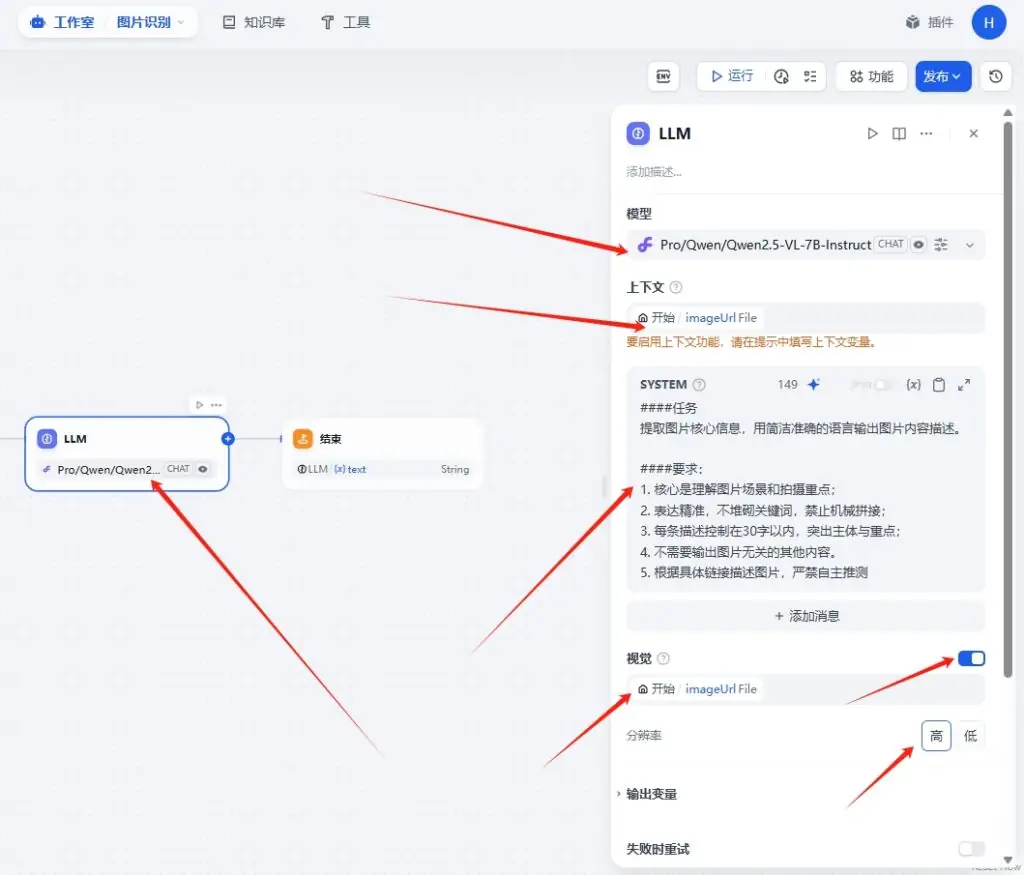The width and height of the screenshot is (1024, 875).
Task: Click the 添加消息 button
Action: pyautogui.click(x=805, y=616)
